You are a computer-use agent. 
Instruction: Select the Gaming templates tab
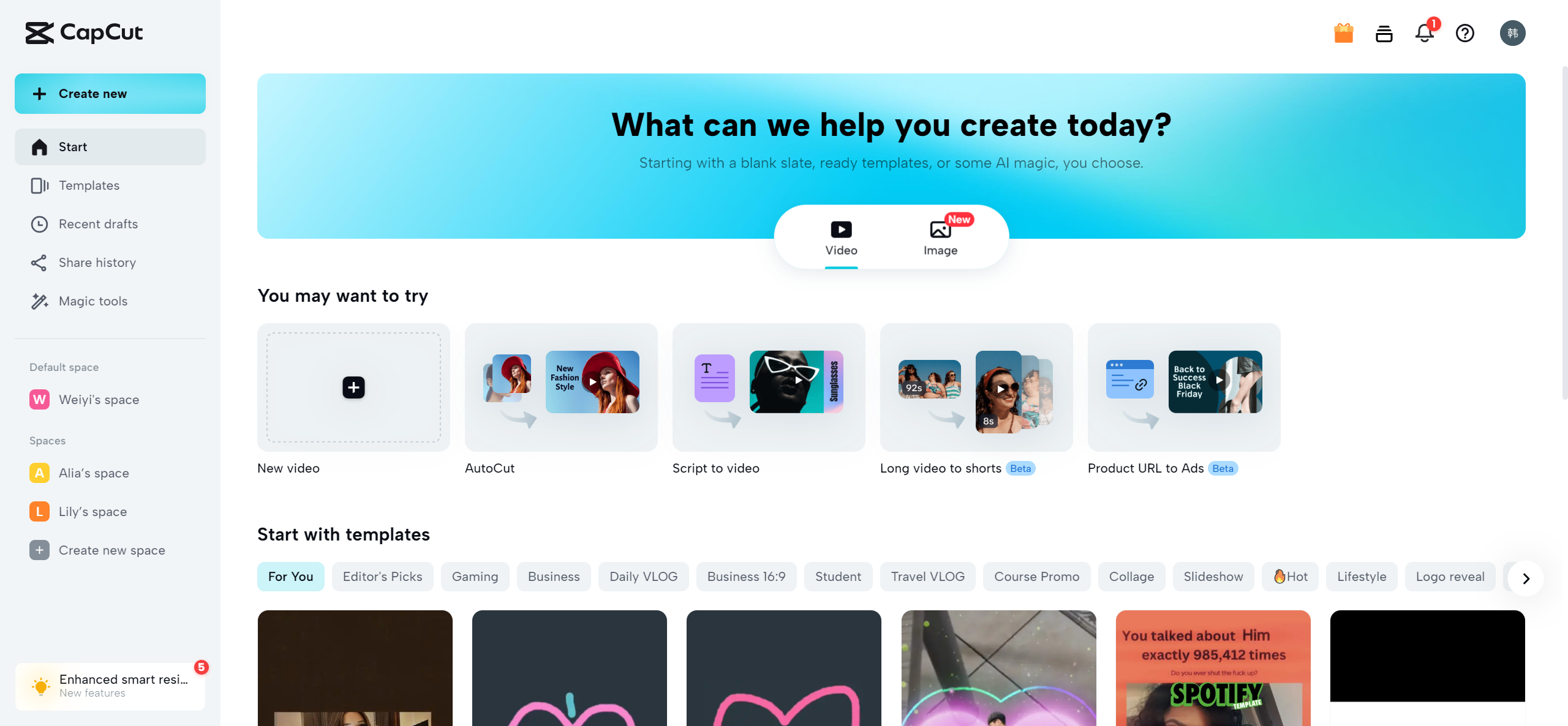[475, 576]
